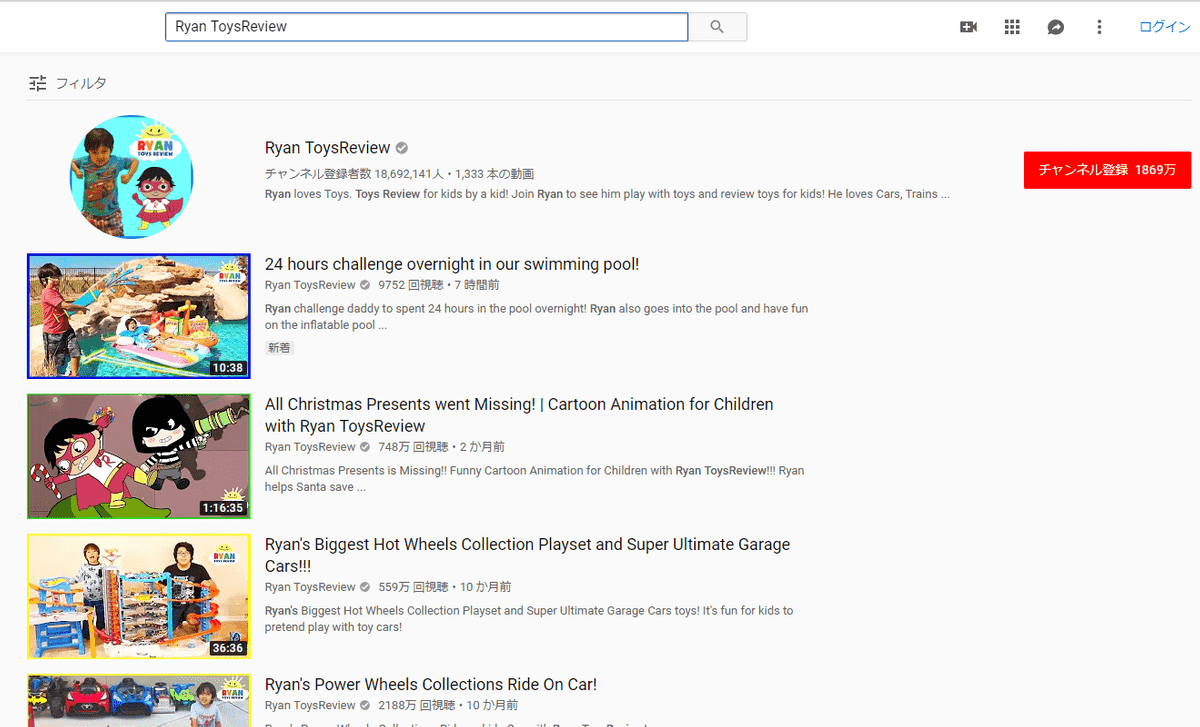Viewport: 1200px width, 727px height.
Task: Play the Hot Wheels Collection thumbnail
Action: point(139,596)
